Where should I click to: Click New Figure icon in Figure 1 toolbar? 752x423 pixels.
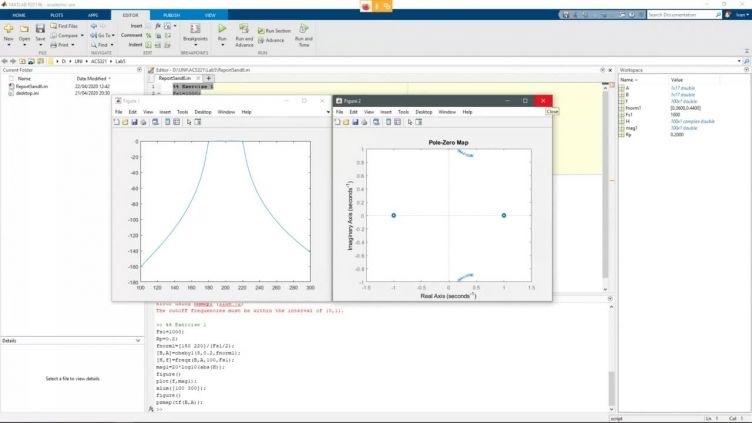pyautogui.click(x=117, y=122)
